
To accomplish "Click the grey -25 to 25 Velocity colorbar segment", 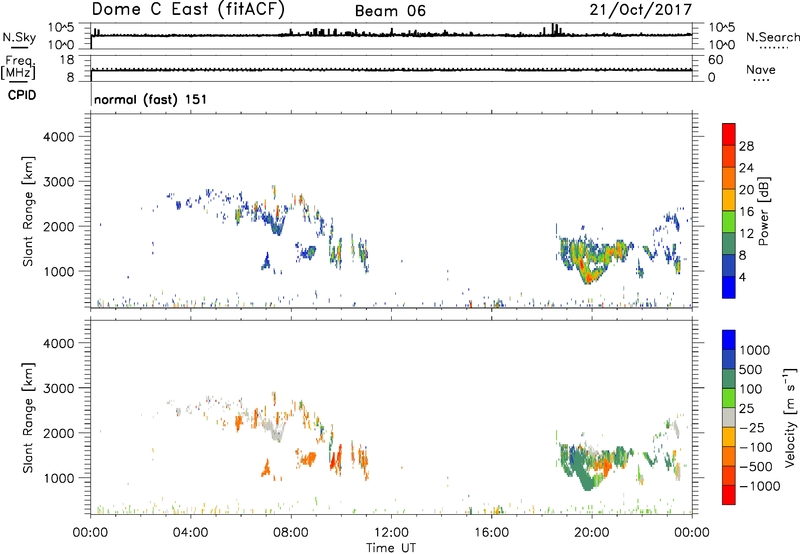I will (729, 417).
